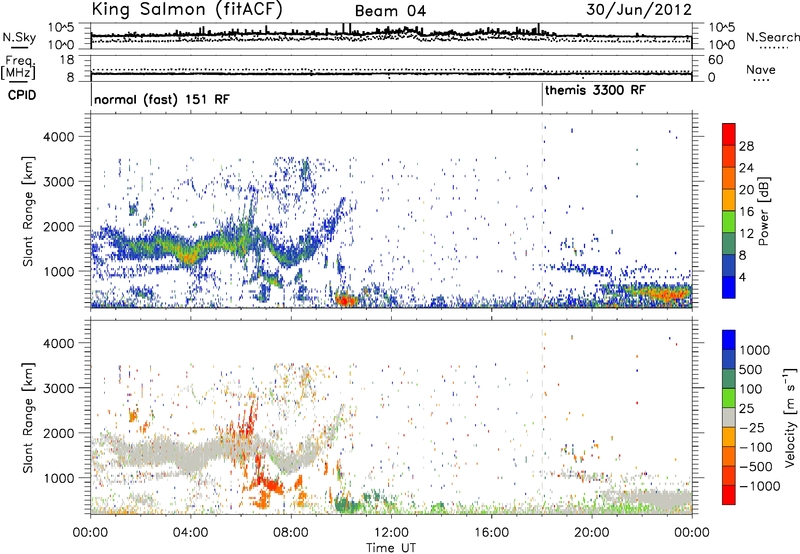Click the 3000 tick on the velocity panel
The width and height of the screenshot is (800, 554).
click(58, 388)
